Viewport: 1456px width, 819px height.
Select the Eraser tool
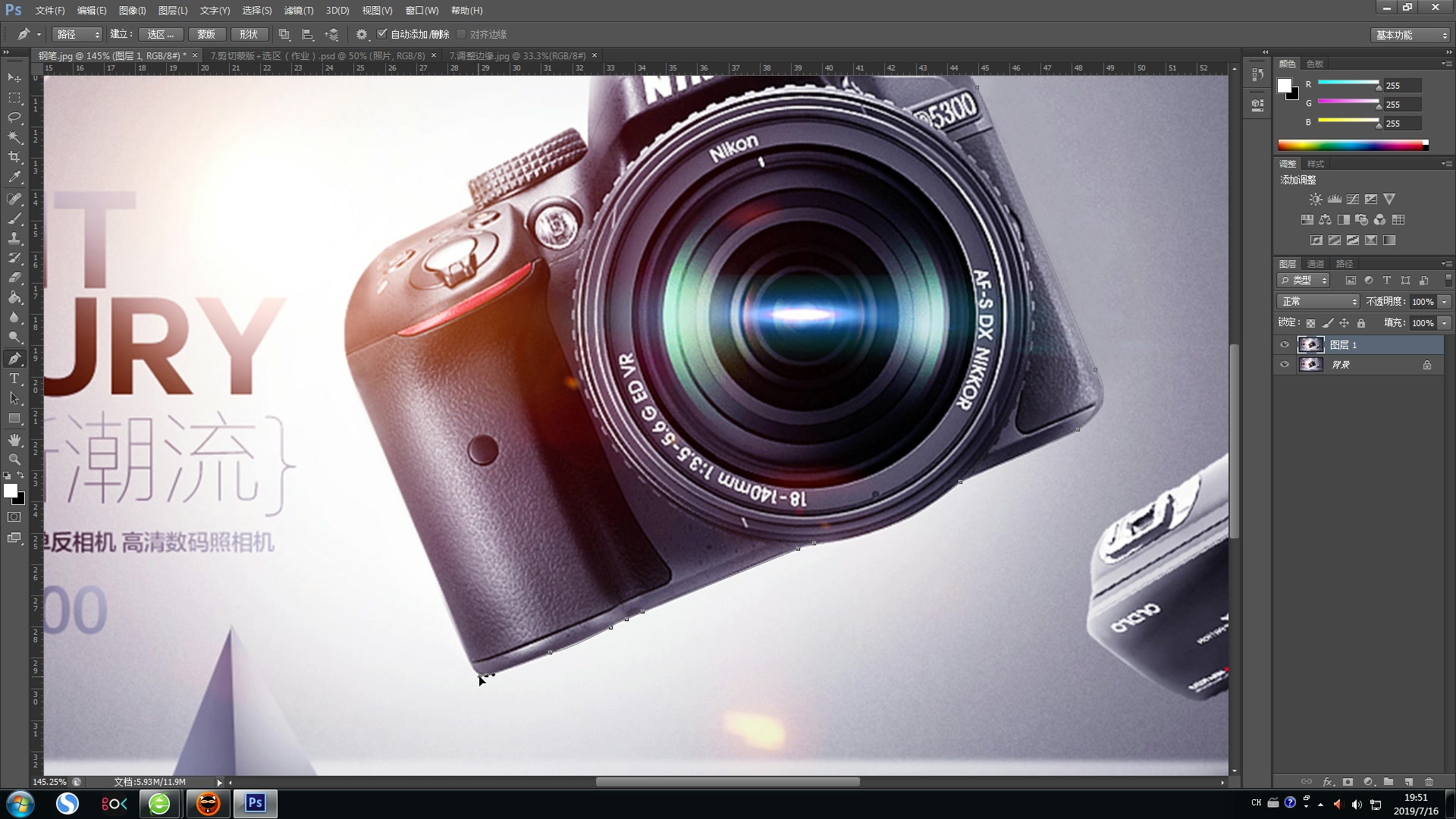click(14, 278)
